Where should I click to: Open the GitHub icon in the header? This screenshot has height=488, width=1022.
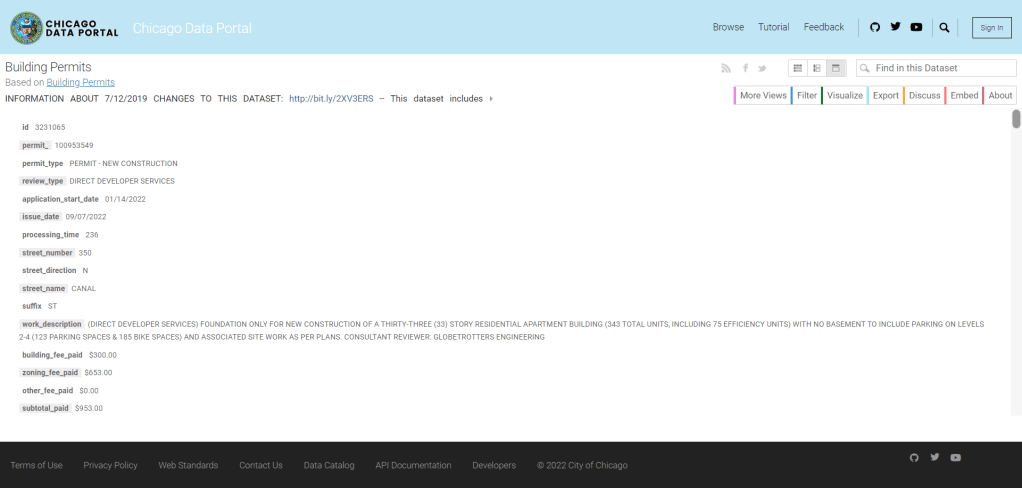click(875, 27)
